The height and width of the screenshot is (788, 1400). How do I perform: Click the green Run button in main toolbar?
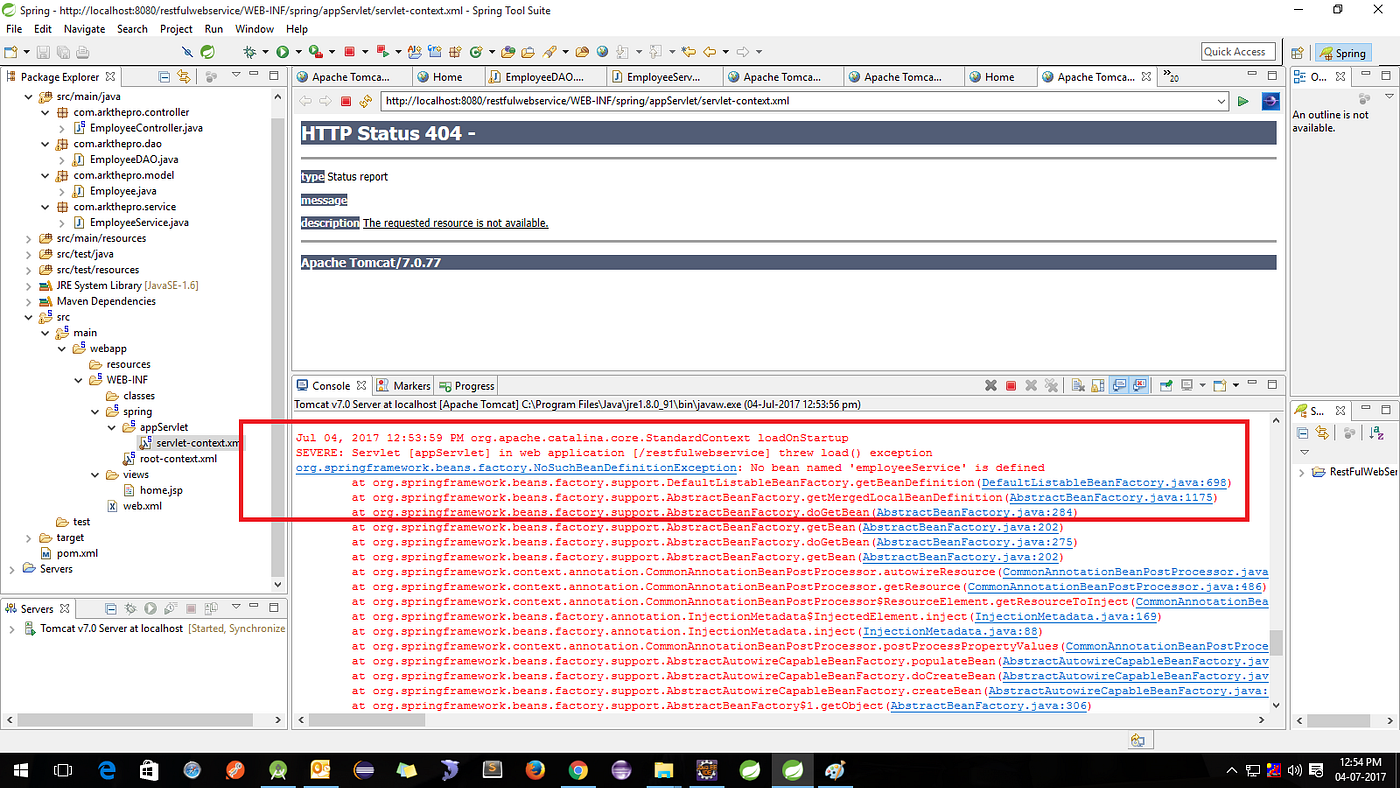point(283,52)
